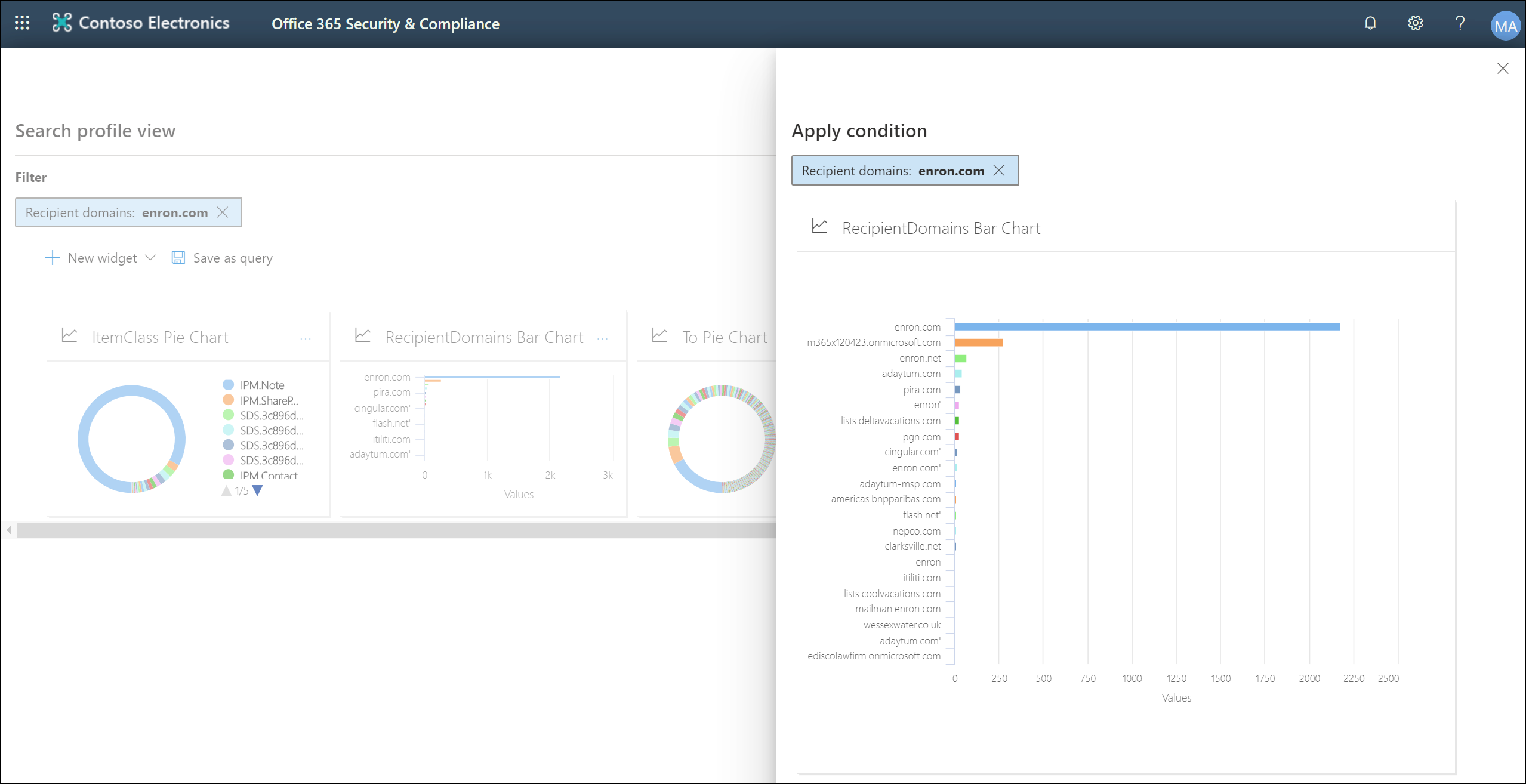This screenshot has width=1526, height=784.
Task: Open the settings gear
Action: (1415, 23)
